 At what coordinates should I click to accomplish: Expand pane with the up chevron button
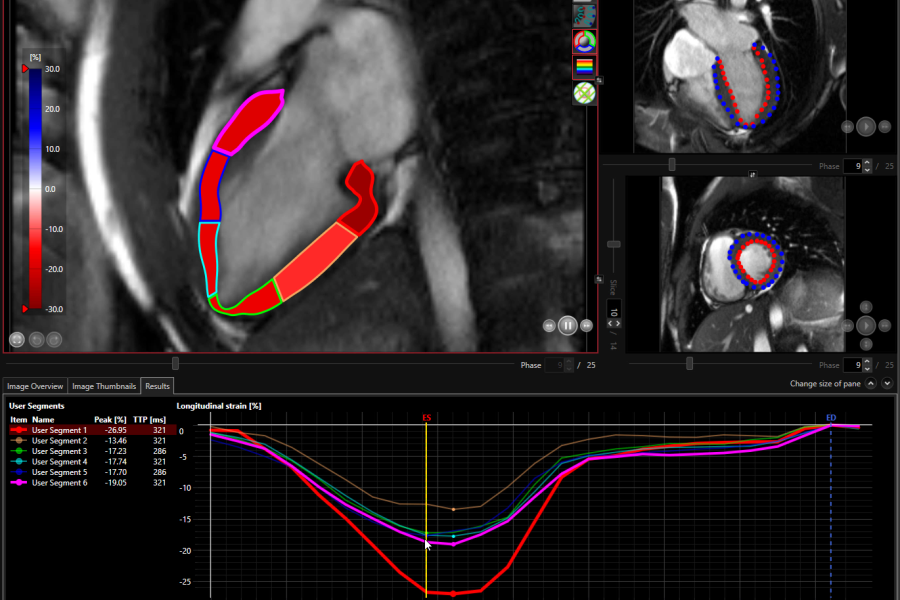coord(871,384)
